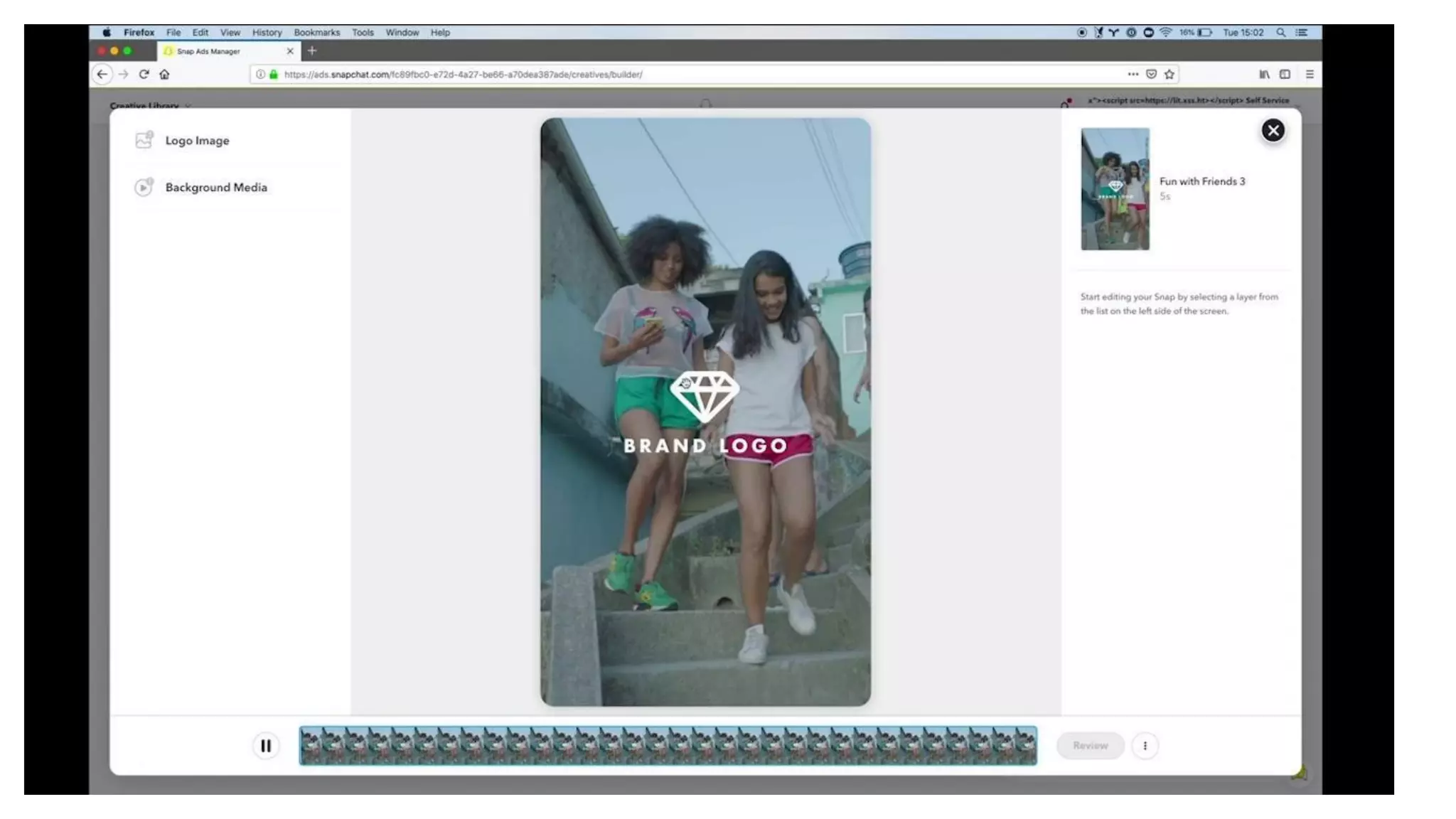Viewport: 1456px width, 819px height.
Task: Click the Background Media layer icon
Action: [144, 187]
